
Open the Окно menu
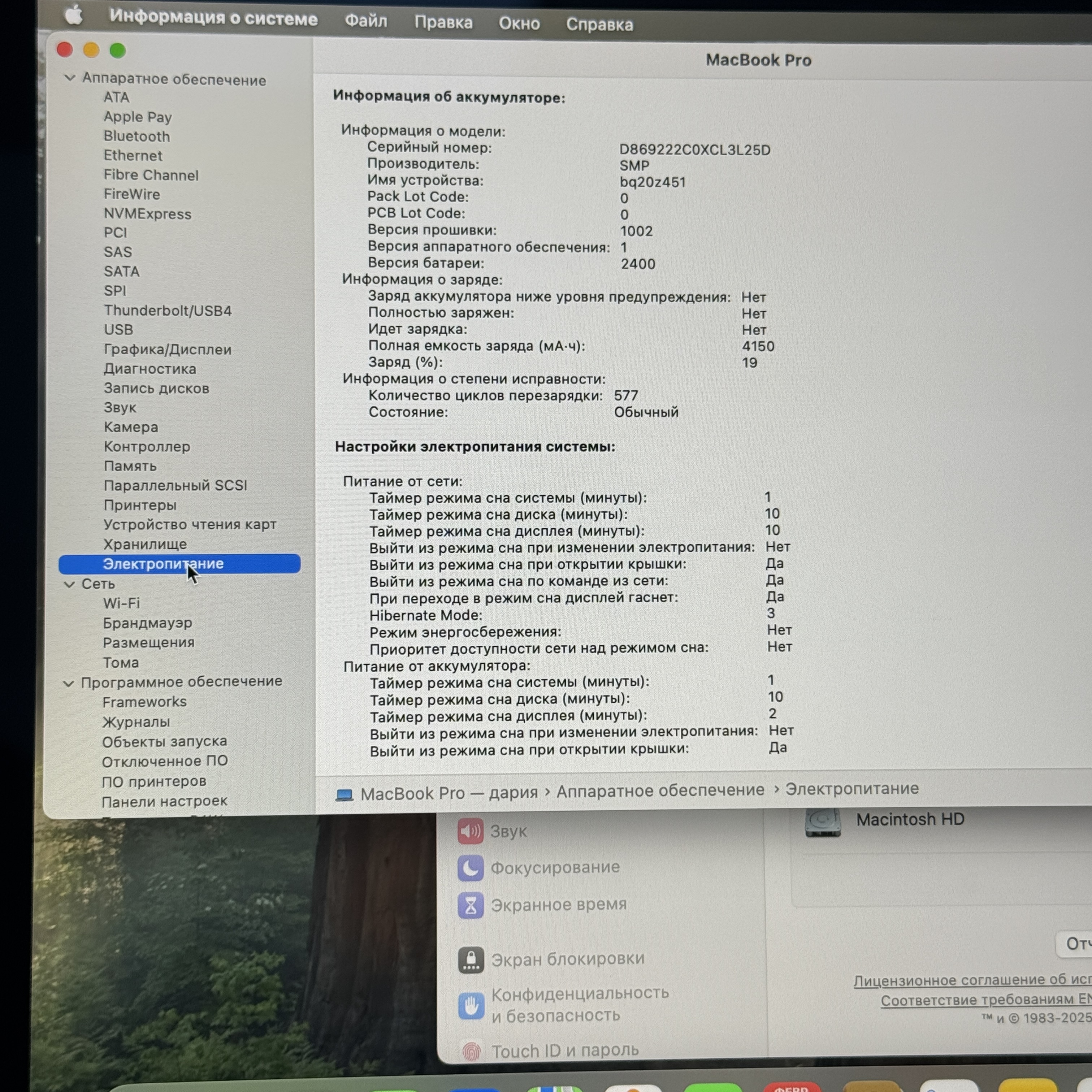[x=518, y=23]
